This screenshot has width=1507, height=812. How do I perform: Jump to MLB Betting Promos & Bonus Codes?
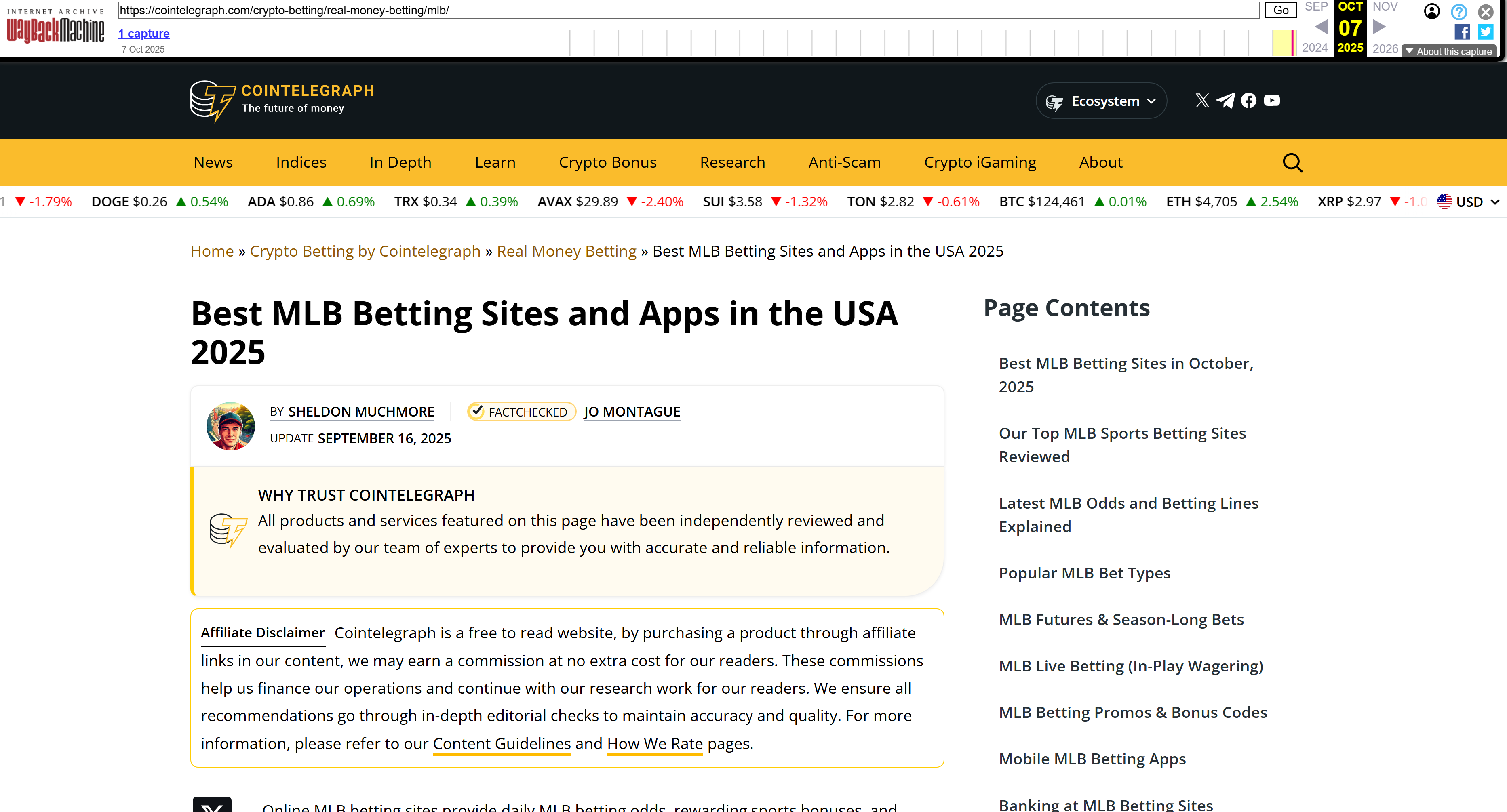(1133, 712)
